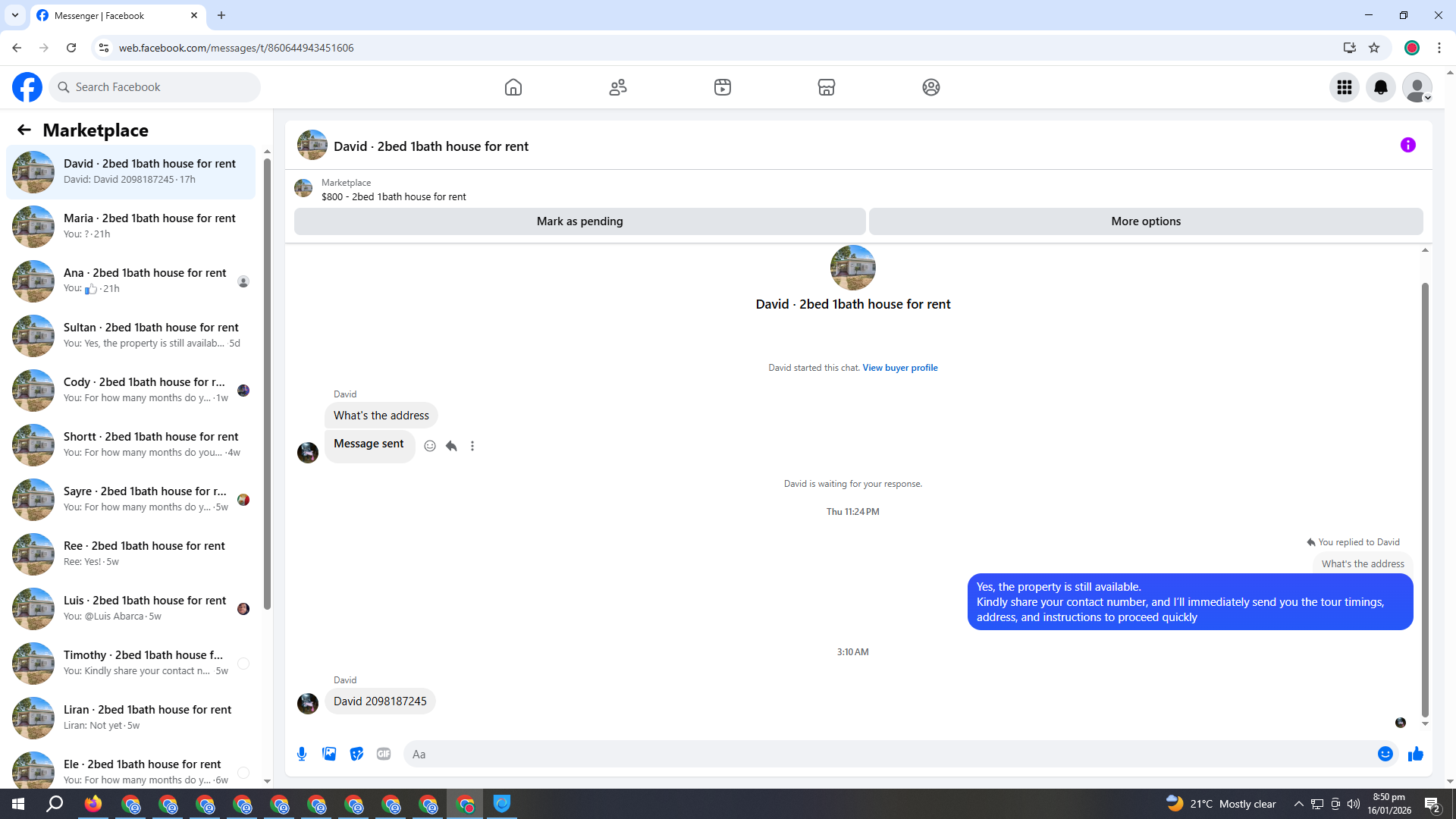Viewport: 1456px width, 819px height.
Task: Send a thumbs up like
Action: coord(1415,754)
